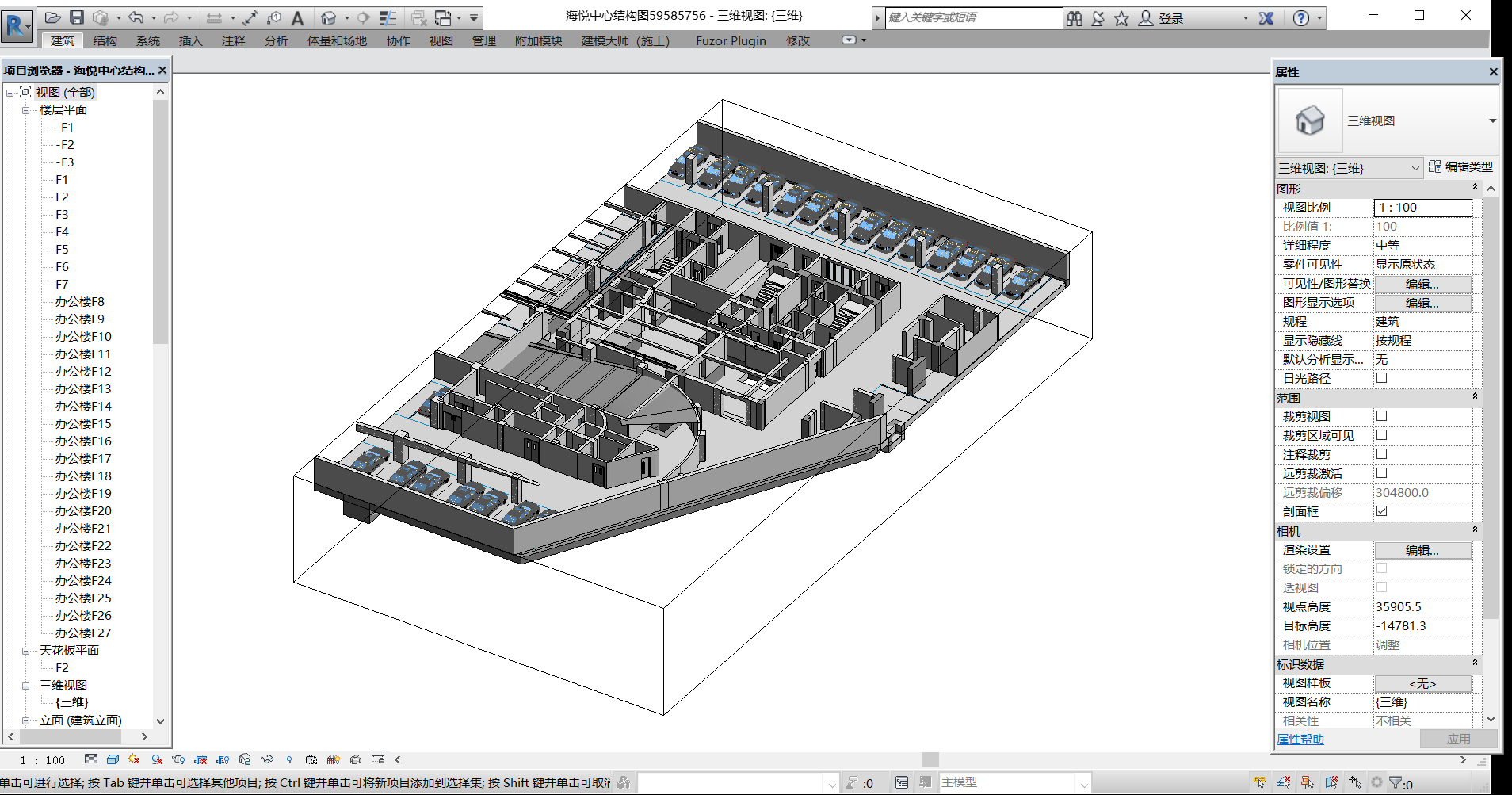The height and width of the screenshot is (795, 1512).
Task: Open the 三维视图 type selector dropdown
Action: [1492, 121]
